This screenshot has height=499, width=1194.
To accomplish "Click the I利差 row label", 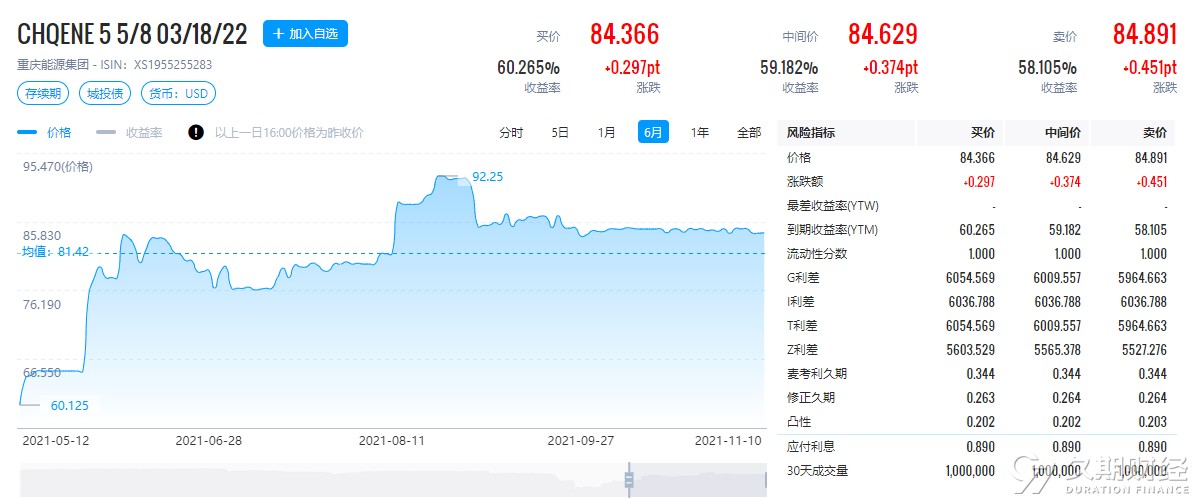I will pyautogui.click(x=800, y=302).
